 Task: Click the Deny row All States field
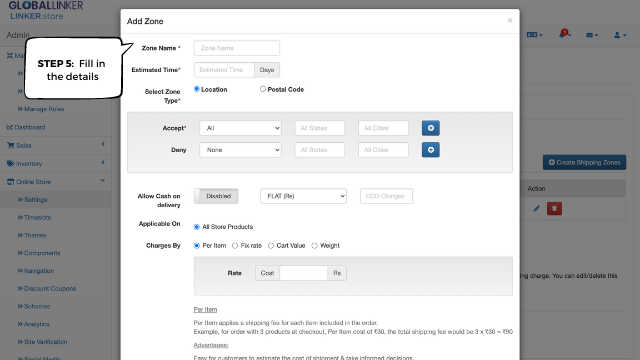tap(320, 150)
